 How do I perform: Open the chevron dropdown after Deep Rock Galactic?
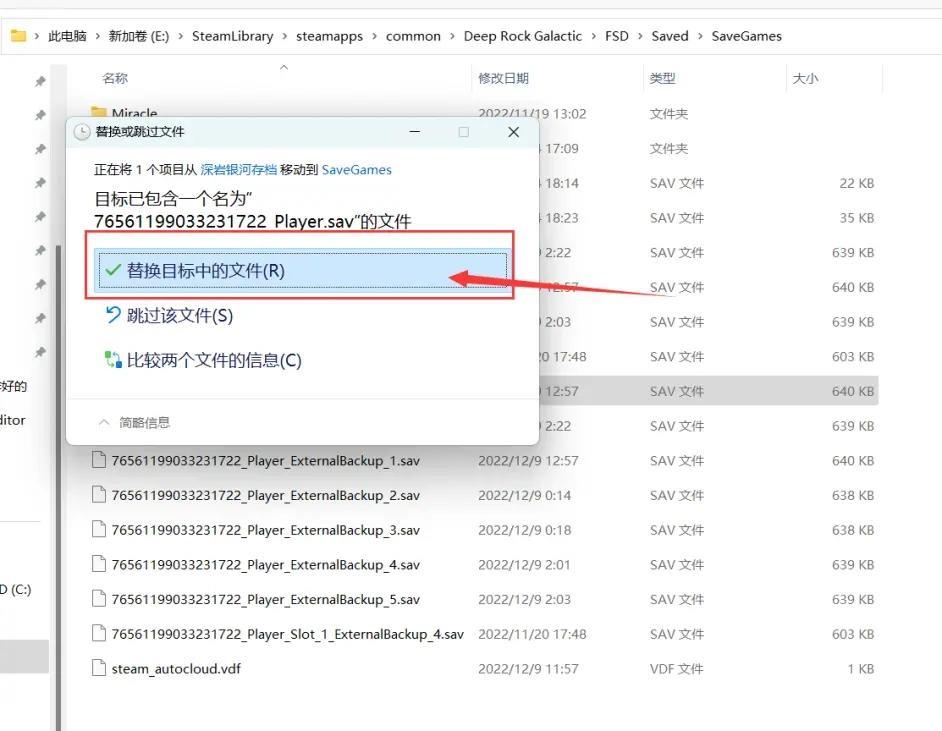coord(593,36)
